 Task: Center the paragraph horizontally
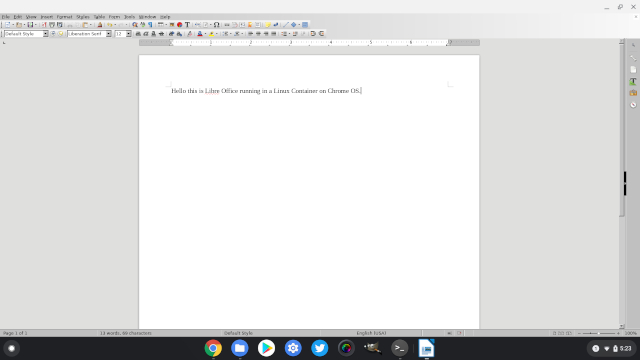point(258,34)
